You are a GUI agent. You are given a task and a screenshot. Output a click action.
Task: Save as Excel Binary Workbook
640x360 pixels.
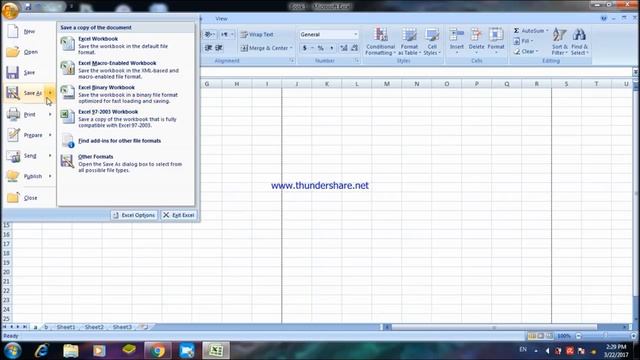tap(126, 94)
